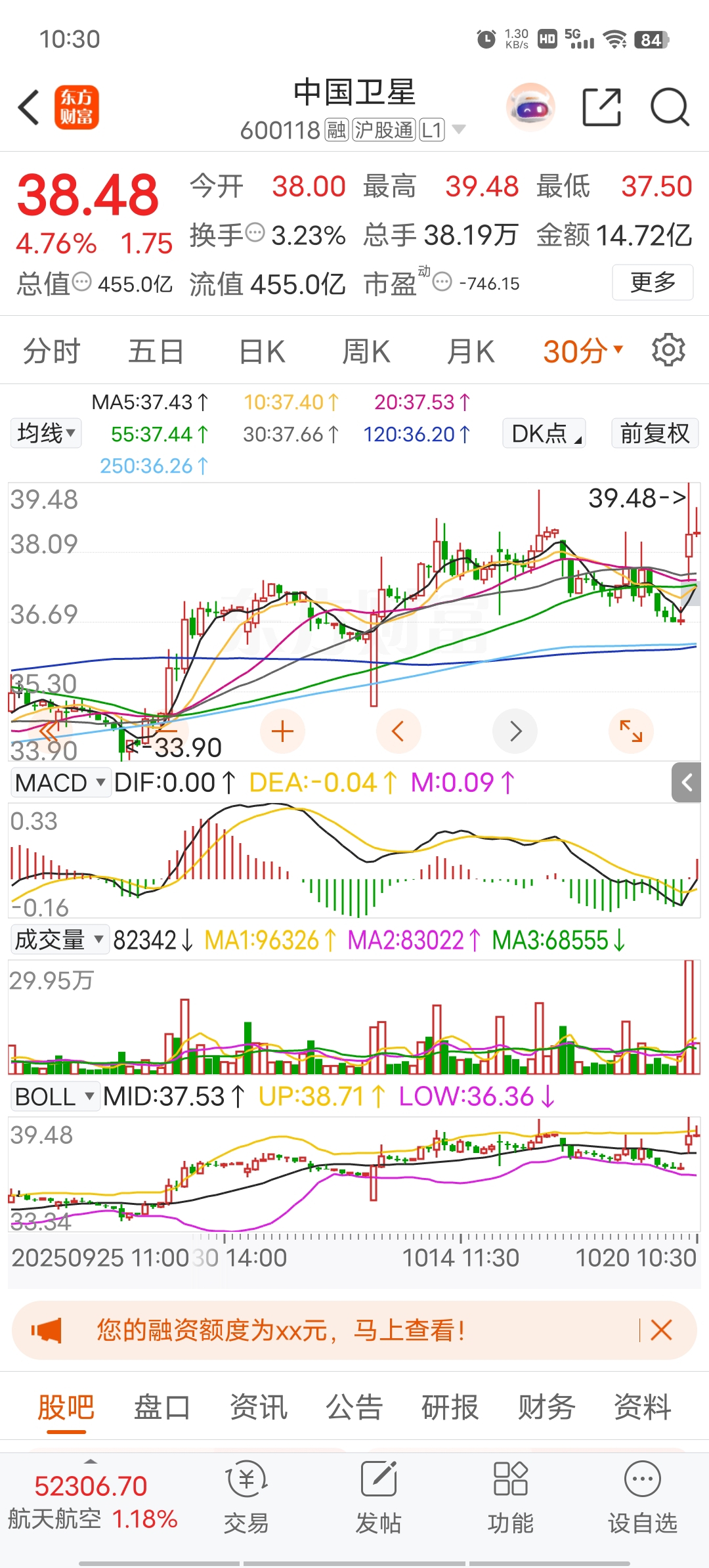Tap MA1:96326 volume average label
The height and width of the screenshot is (1568, 709).
271,940
